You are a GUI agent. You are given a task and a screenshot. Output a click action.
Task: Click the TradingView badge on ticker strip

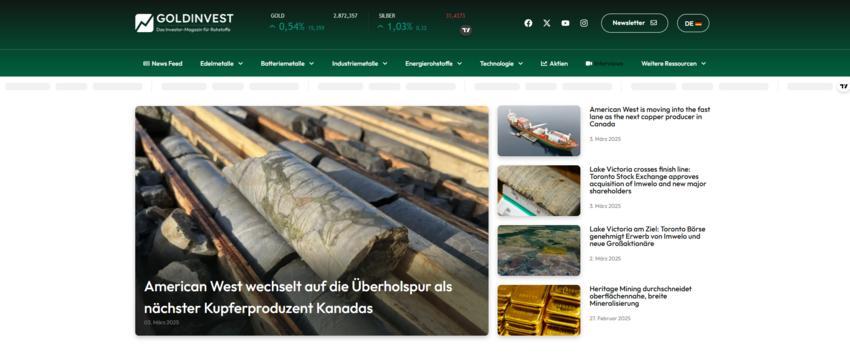843,86
